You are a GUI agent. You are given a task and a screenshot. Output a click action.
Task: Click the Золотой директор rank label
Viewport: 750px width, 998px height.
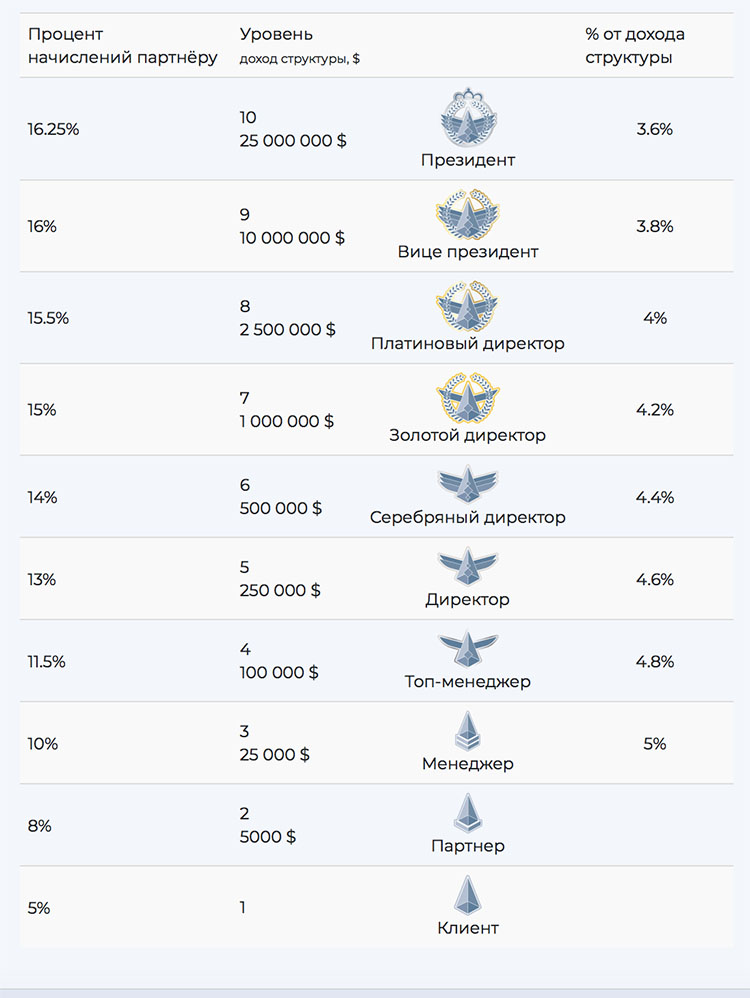(x=468, y=435)
